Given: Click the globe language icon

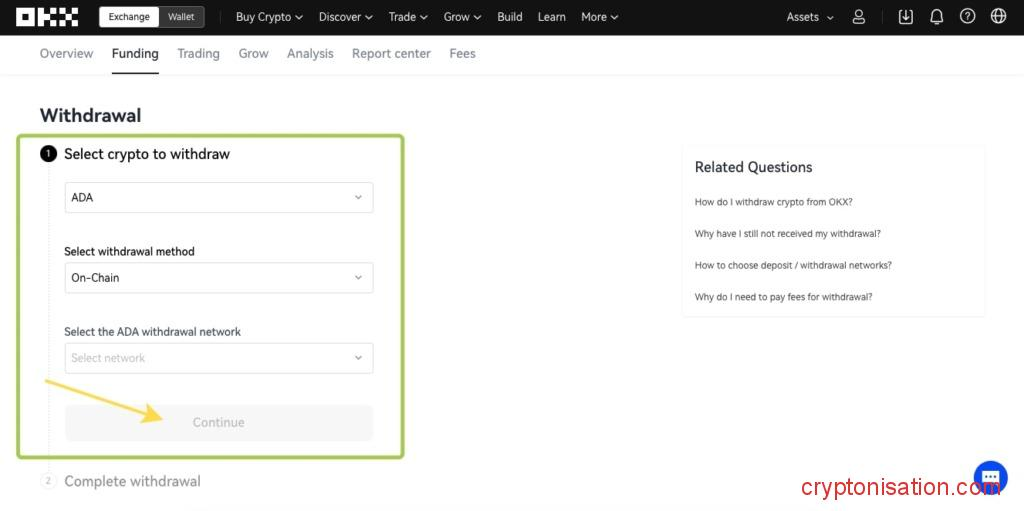Looking at the screenshot, I should (x=998, y=17).
